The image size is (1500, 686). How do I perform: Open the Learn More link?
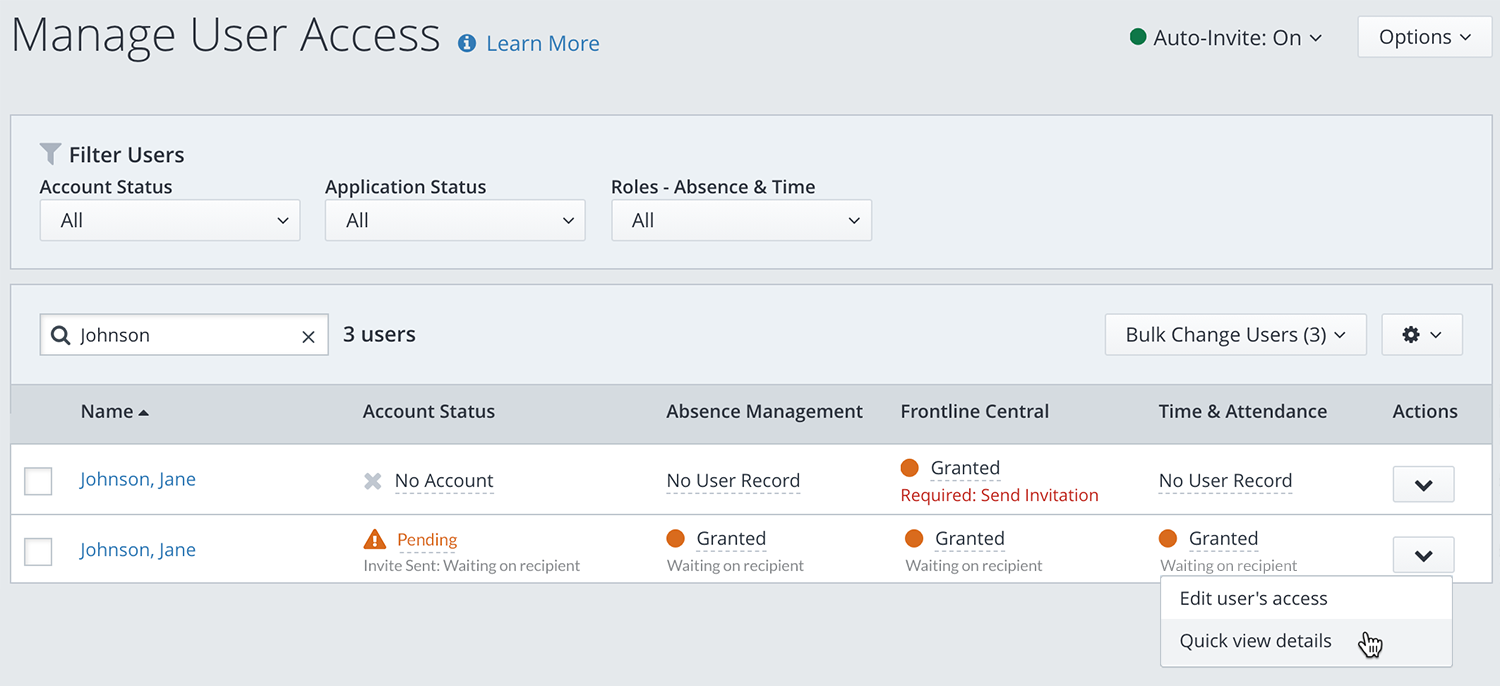click(542, 43)
